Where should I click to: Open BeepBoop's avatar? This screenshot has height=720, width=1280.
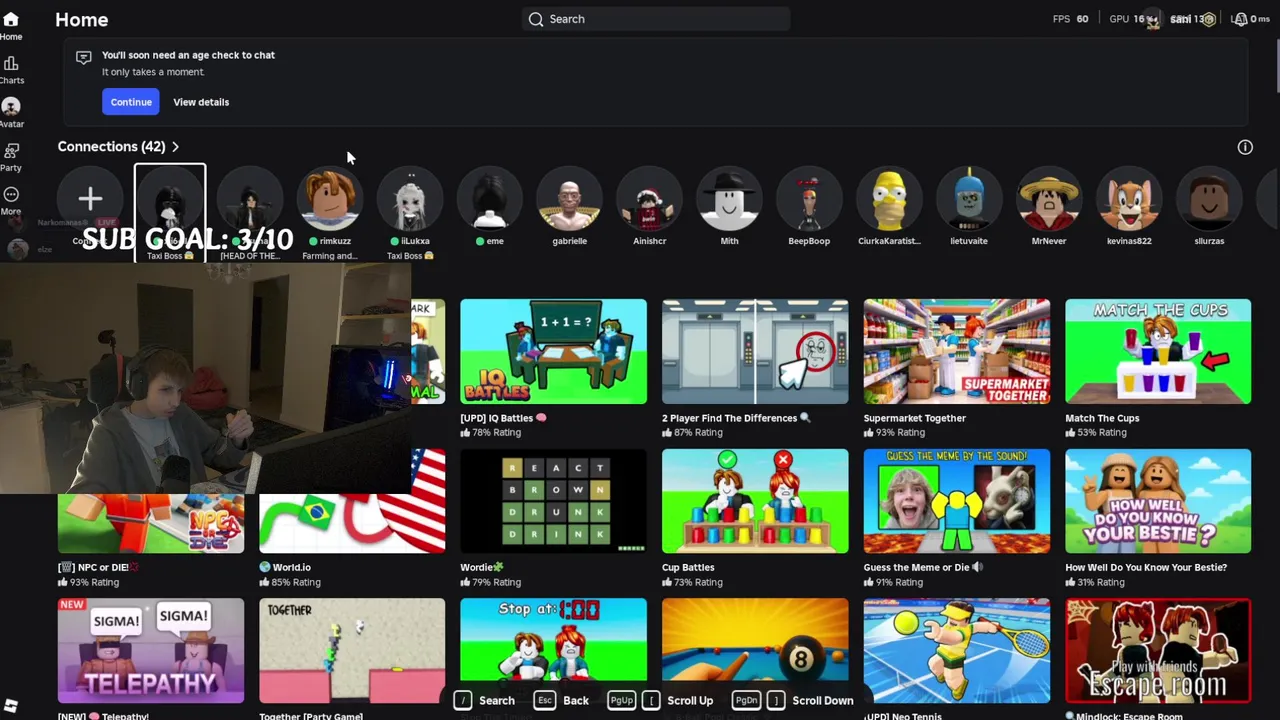[809, 199]
